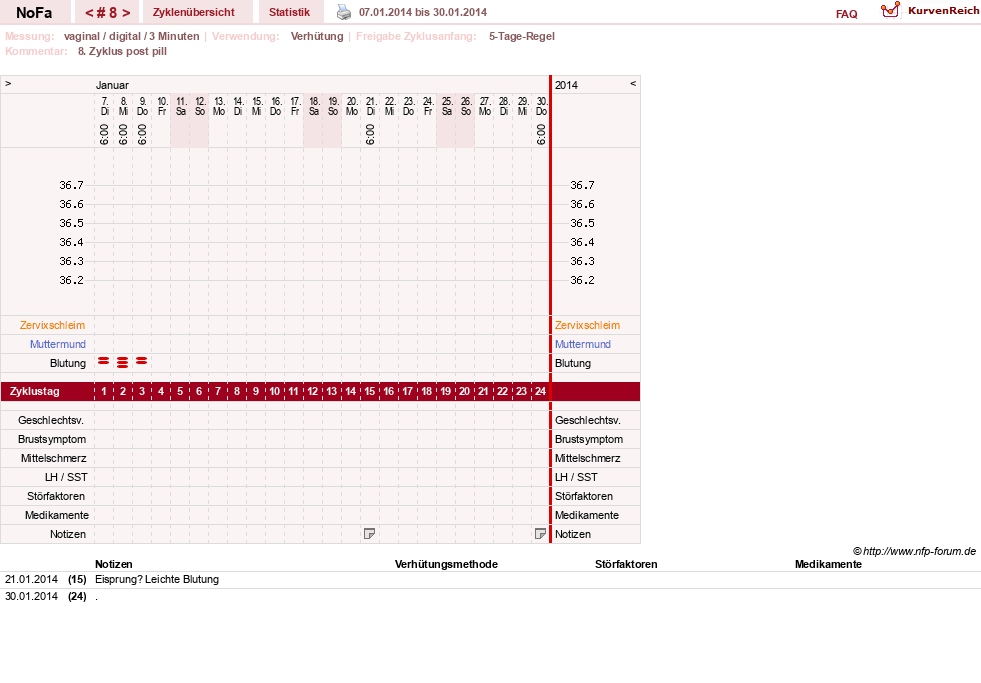The height and width of the screenshot is (683, 981).
Task: Click left temperature label 36.7
Action: point(71,185)
